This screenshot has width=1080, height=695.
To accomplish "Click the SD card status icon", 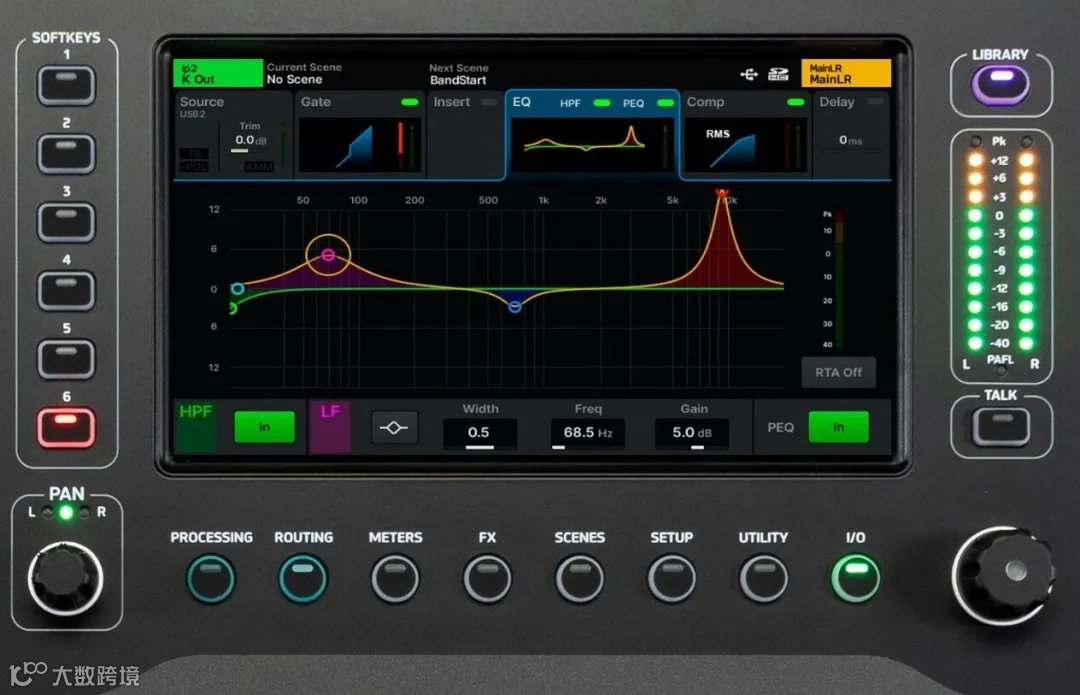I will click(x=778, y=74).
